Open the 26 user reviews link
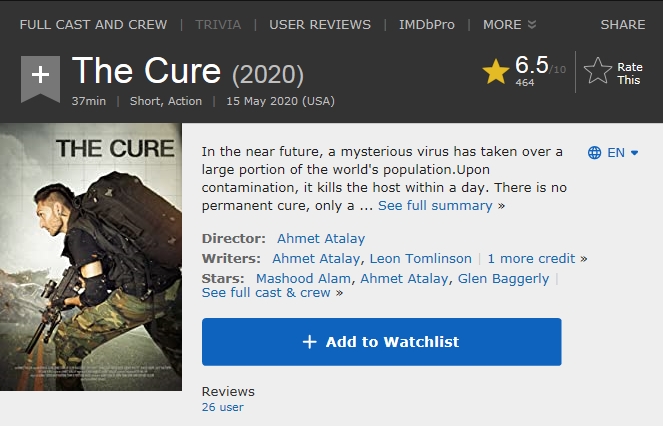The height and width of the screenshot is (426, 663). [222, 407]
